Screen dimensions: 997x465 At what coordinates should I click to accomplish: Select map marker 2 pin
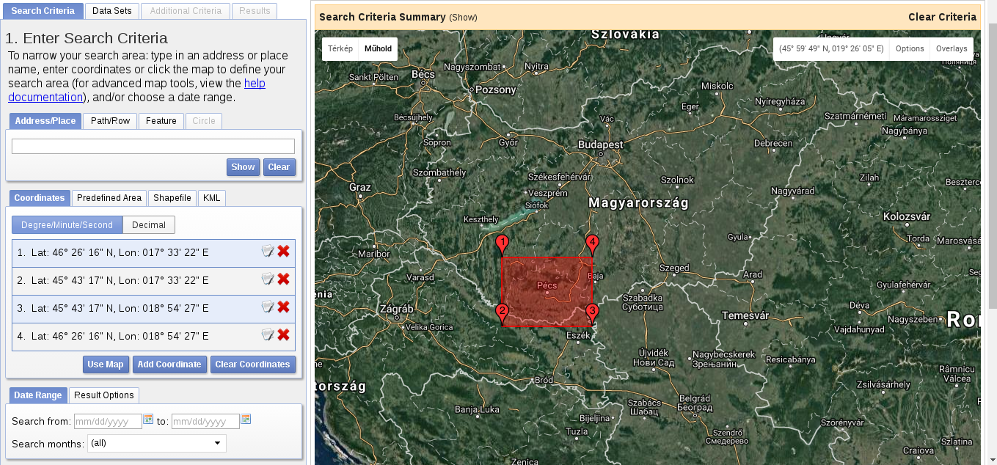[502, 314]
